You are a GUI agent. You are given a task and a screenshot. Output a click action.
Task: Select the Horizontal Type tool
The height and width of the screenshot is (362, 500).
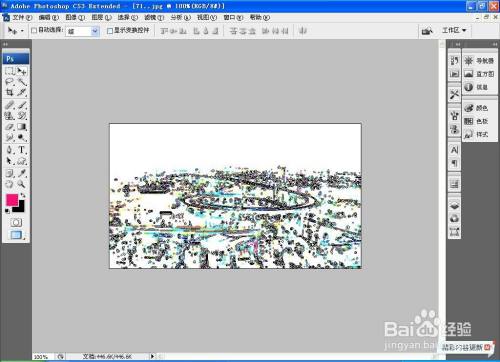[x=22, y=150]
